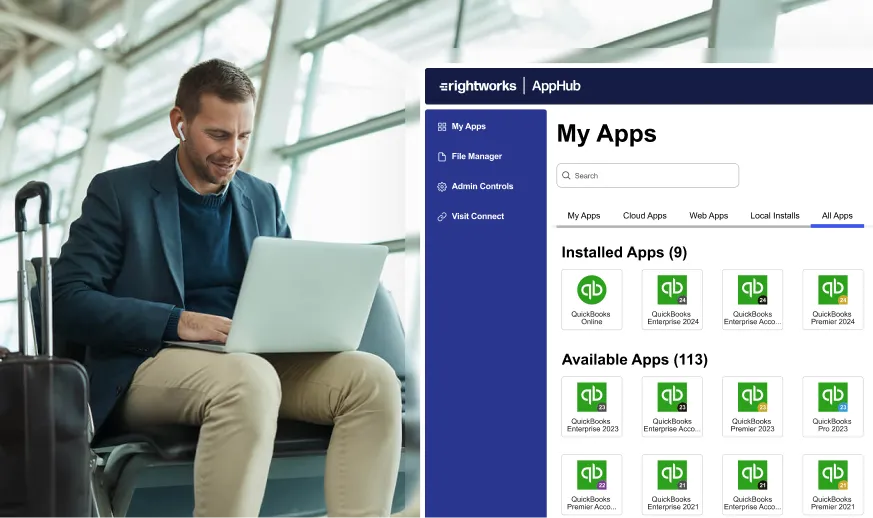This screenshot has height=518, width=873.
Task: Select QuickBooks Pro 2023 app
Action: click(x=832, y=407)
